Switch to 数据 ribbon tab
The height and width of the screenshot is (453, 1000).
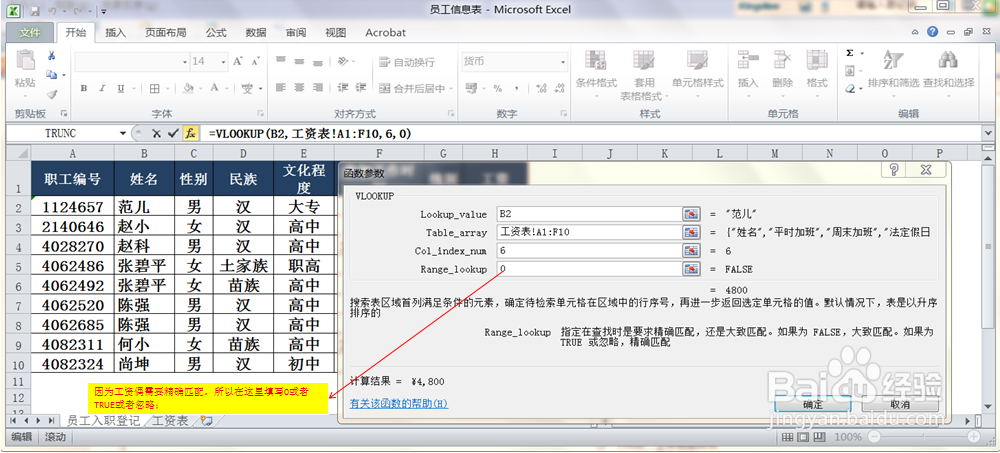(x=256, y=33)
